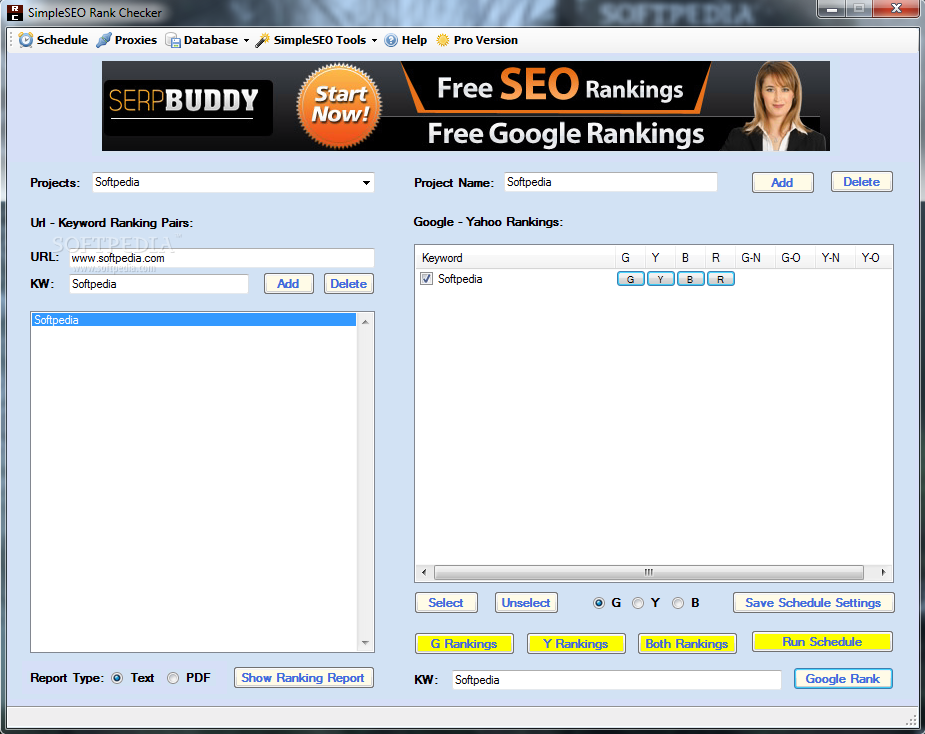Open the Pro Version menu item
925x734 pixels.
coord(477,40)
